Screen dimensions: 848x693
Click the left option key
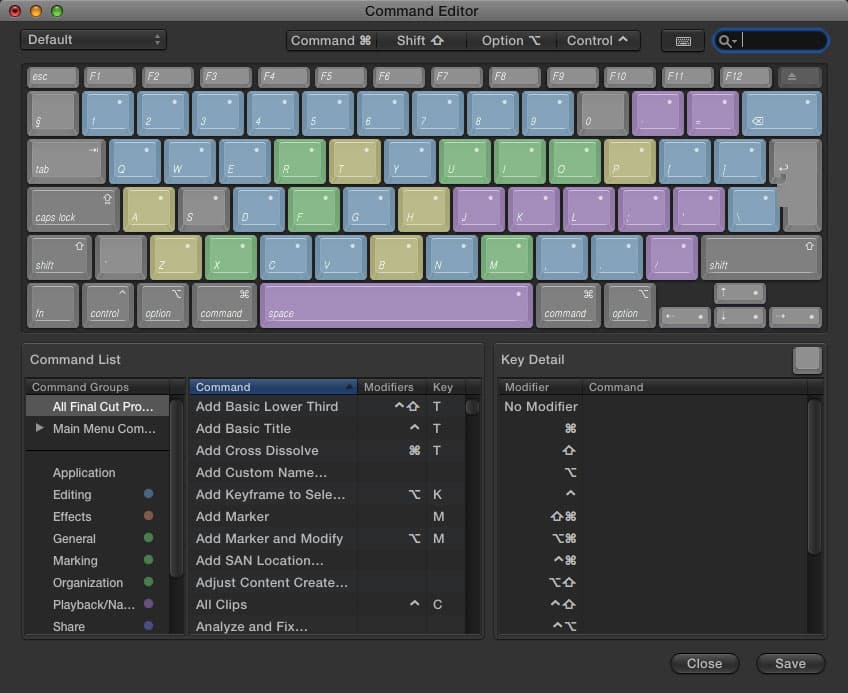(x=163, y=306)
